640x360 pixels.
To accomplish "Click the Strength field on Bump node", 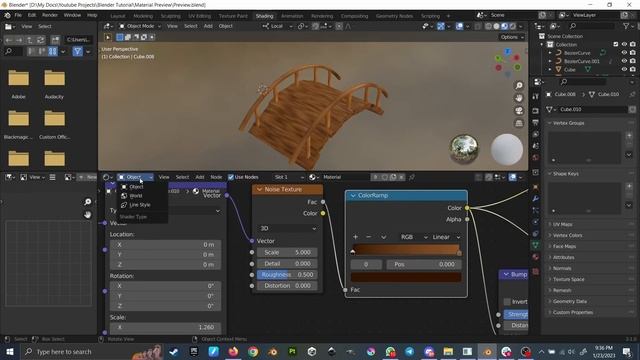I will coord(516,314).
